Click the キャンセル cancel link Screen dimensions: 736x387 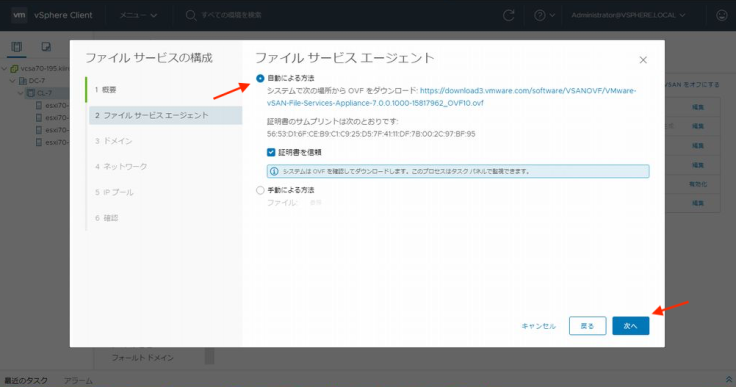(x=538, y=326)
